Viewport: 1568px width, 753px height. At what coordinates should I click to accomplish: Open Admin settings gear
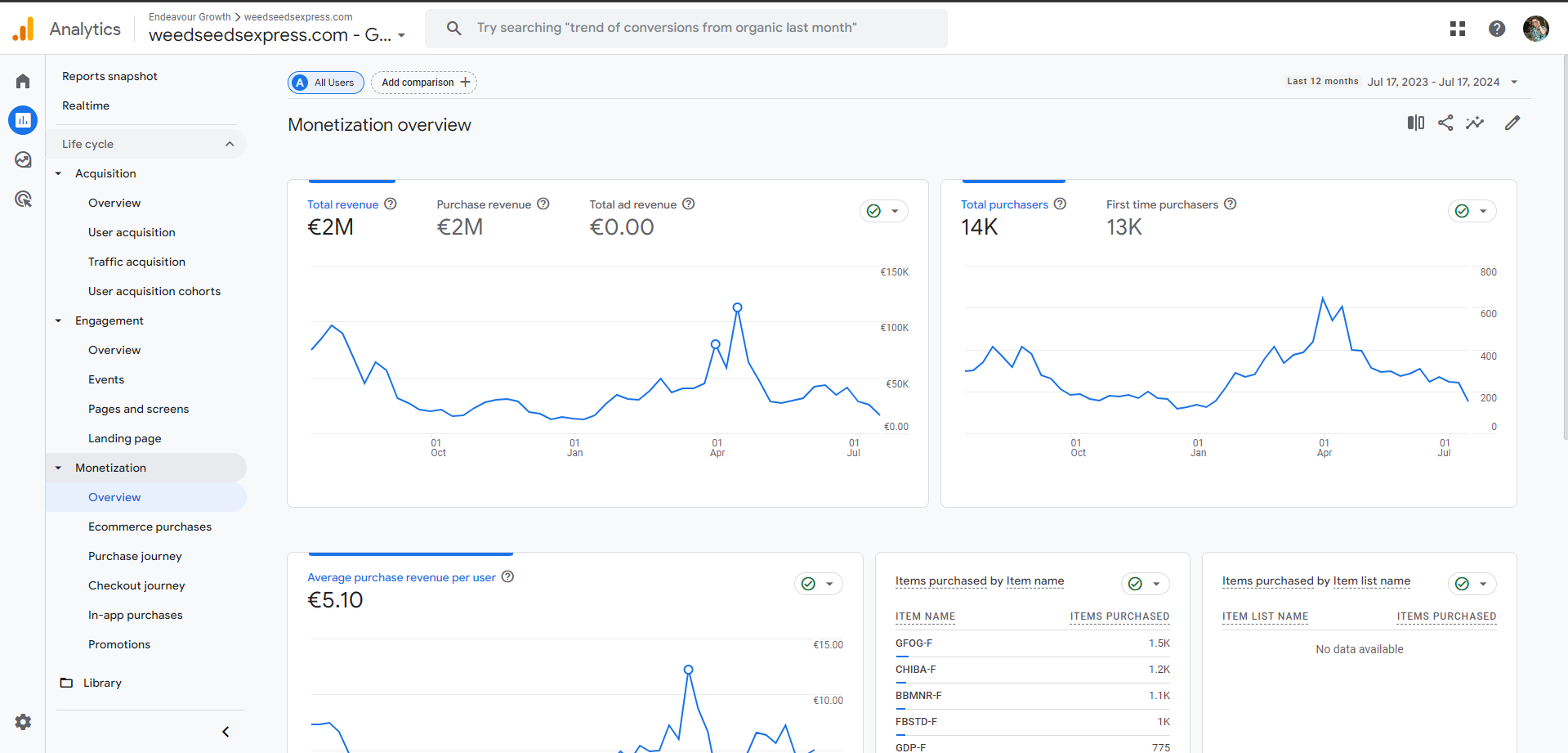(23, 722)
